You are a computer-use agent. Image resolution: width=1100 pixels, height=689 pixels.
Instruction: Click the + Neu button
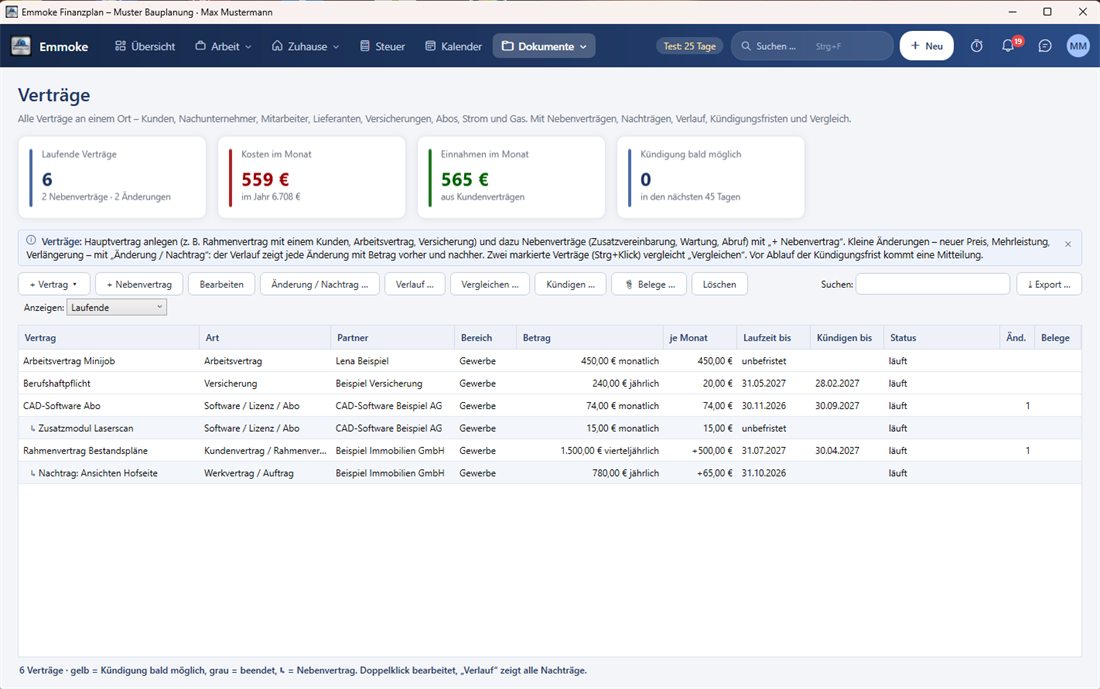[926, 46]
